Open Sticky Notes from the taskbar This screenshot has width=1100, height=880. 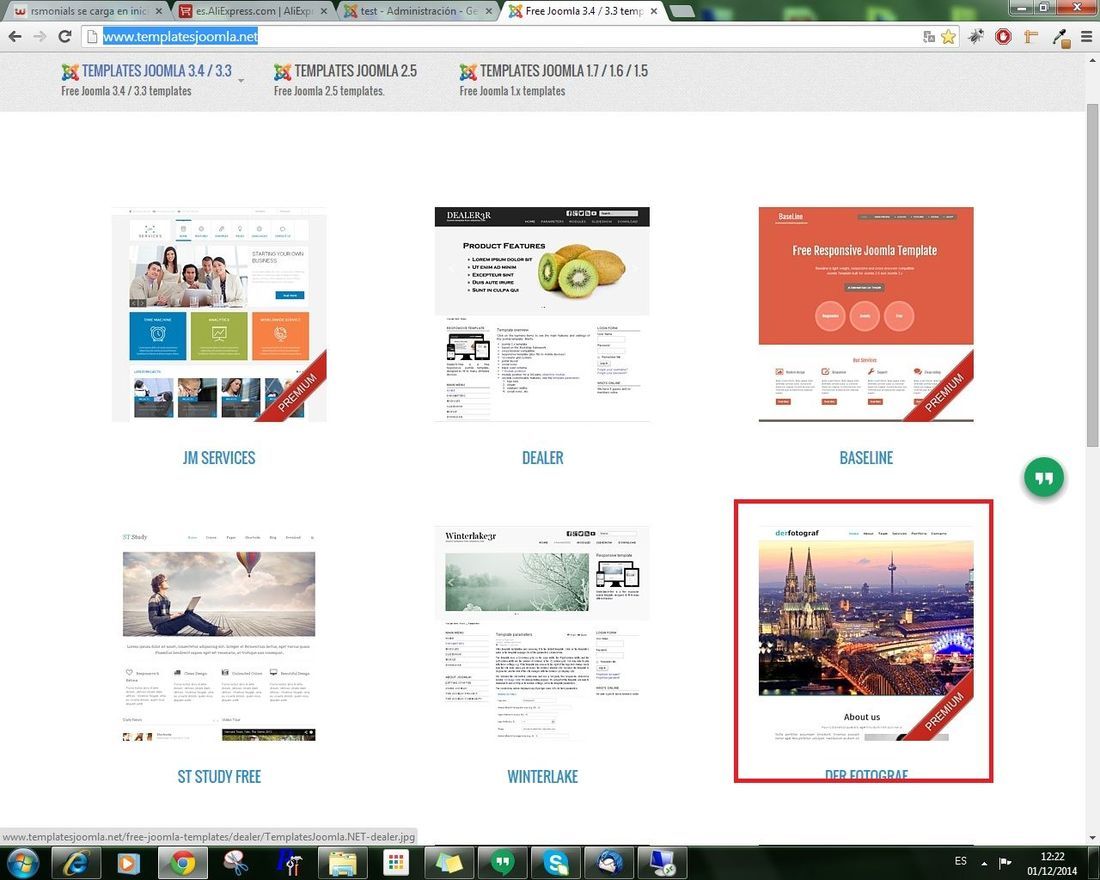point(449,863)
